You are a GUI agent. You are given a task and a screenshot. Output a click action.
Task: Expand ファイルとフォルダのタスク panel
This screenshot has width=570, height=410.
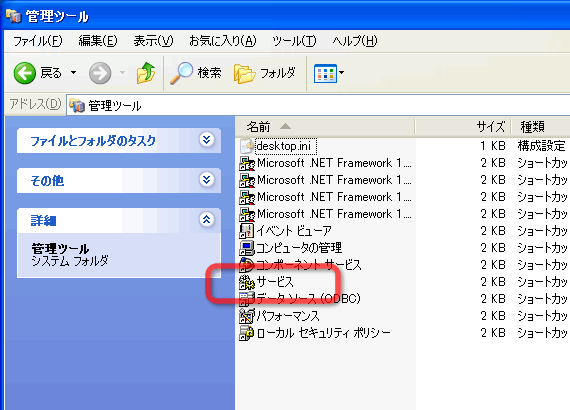(206, 140)
